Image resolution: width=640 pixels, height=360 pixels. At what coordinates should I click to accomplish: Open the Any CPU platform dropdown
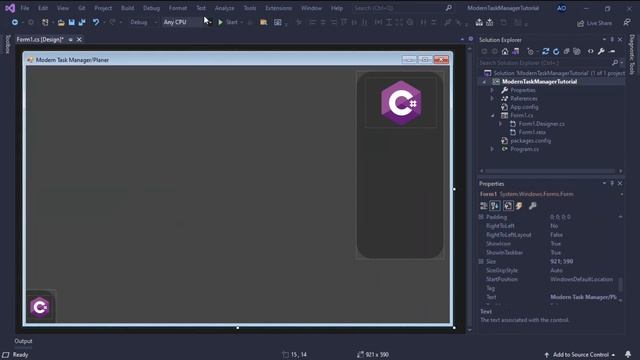[x=187, y=22]
